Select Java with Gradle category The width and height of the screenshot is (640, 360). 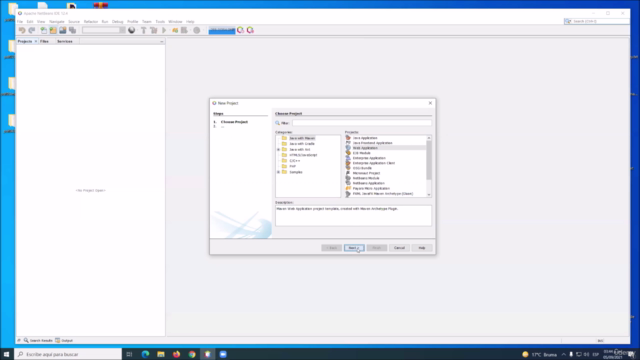tap(302, 144)
